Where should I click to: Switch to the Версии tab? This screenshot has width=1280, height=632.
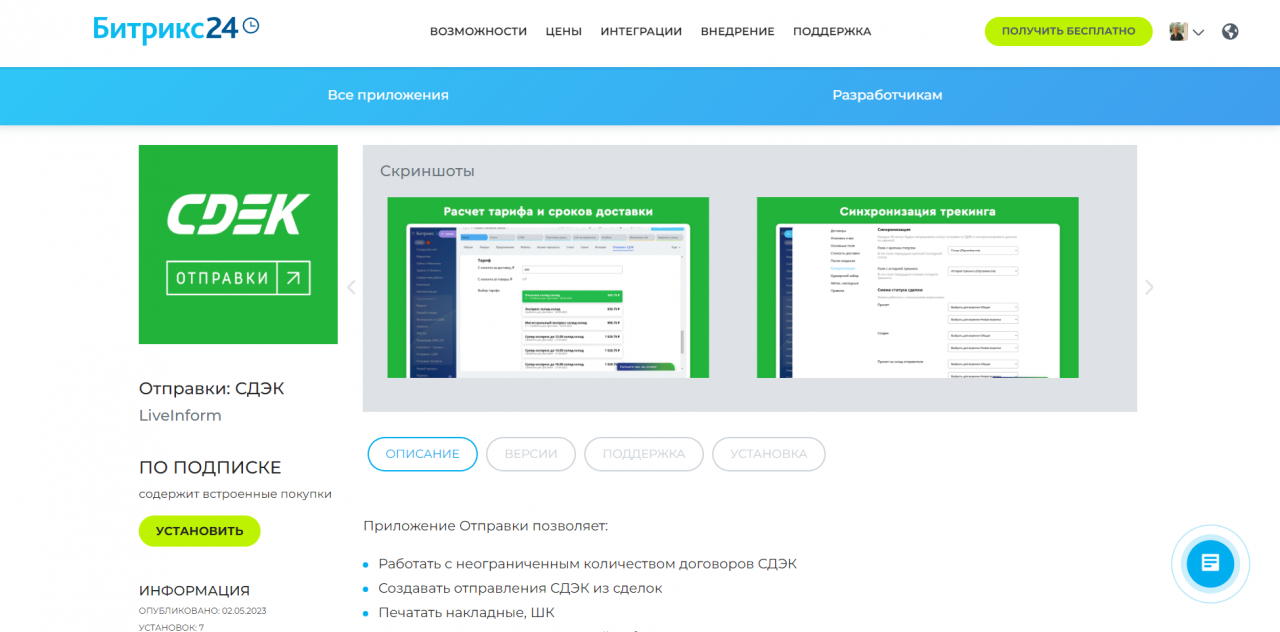pyautogui.click(x=531, y=454)
